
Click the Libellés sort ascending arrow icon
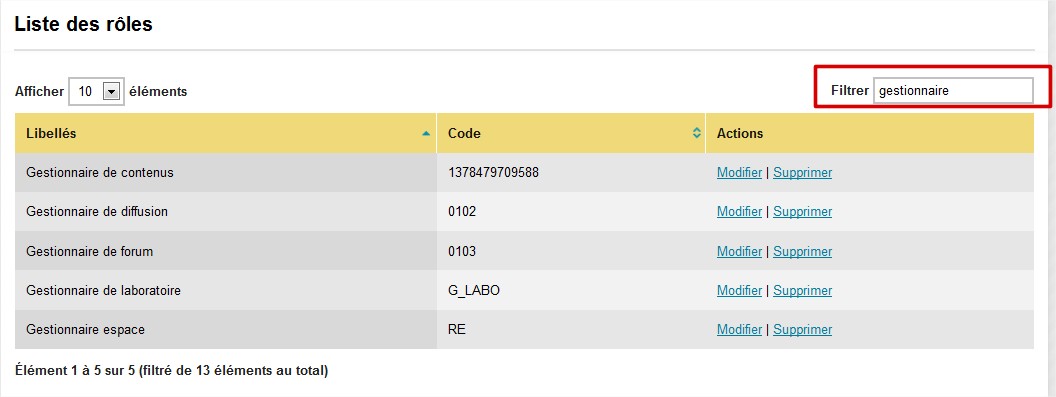tap(426, 133)
